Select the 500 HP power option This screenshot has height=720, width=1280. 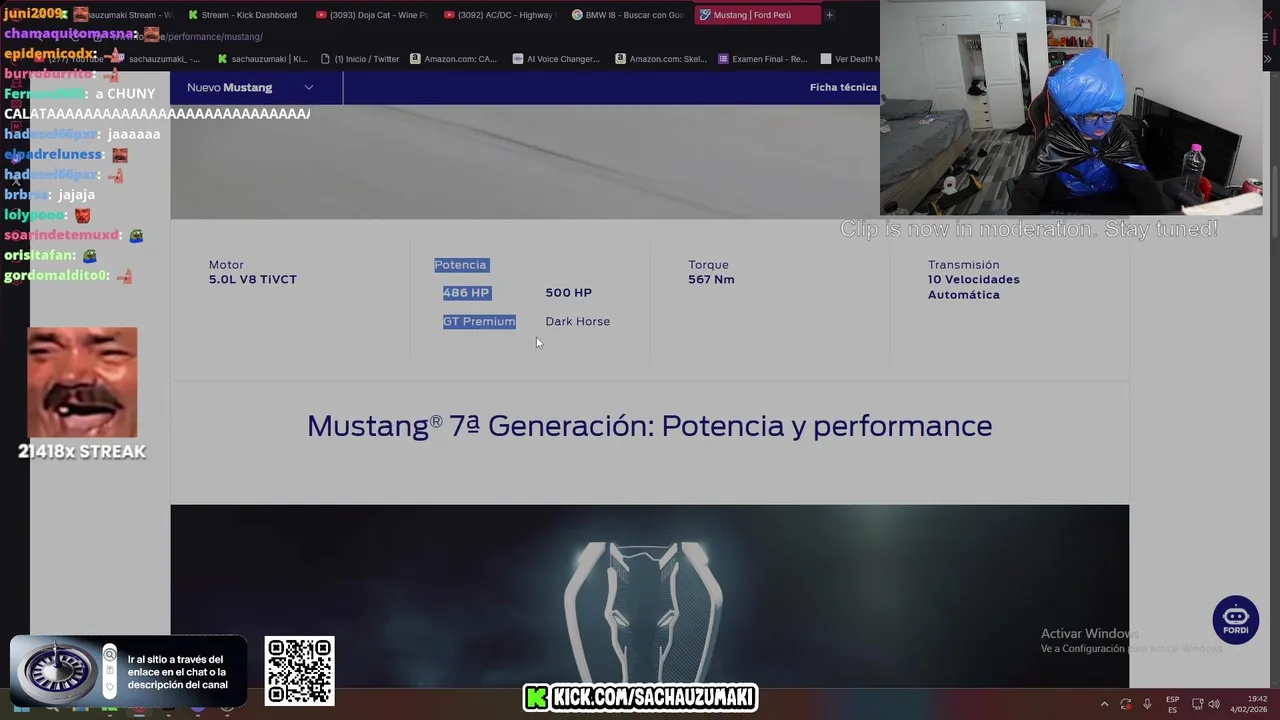click(568, 293)
